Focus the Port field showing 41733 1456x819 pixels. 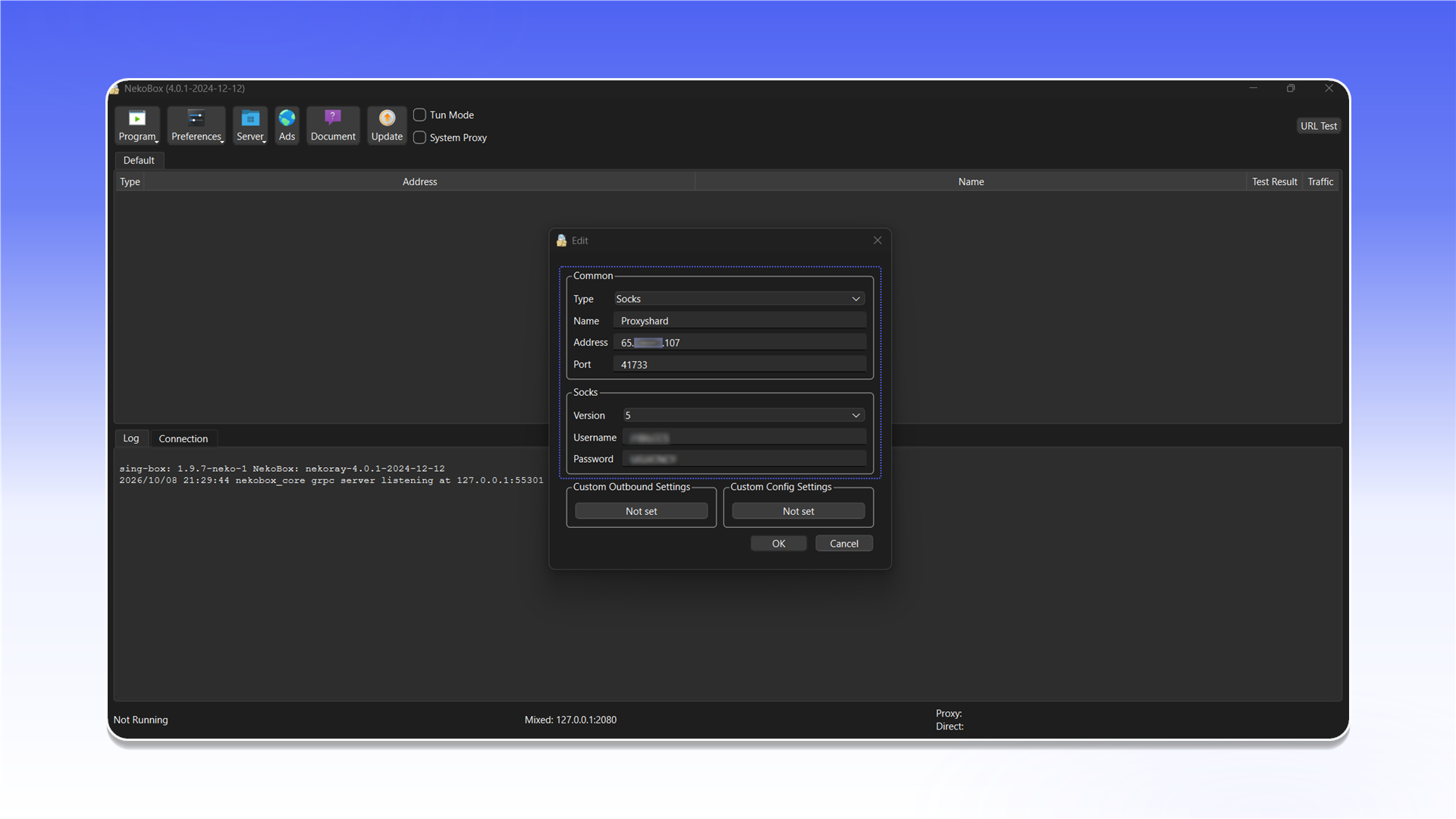click(x=739, y=365)
